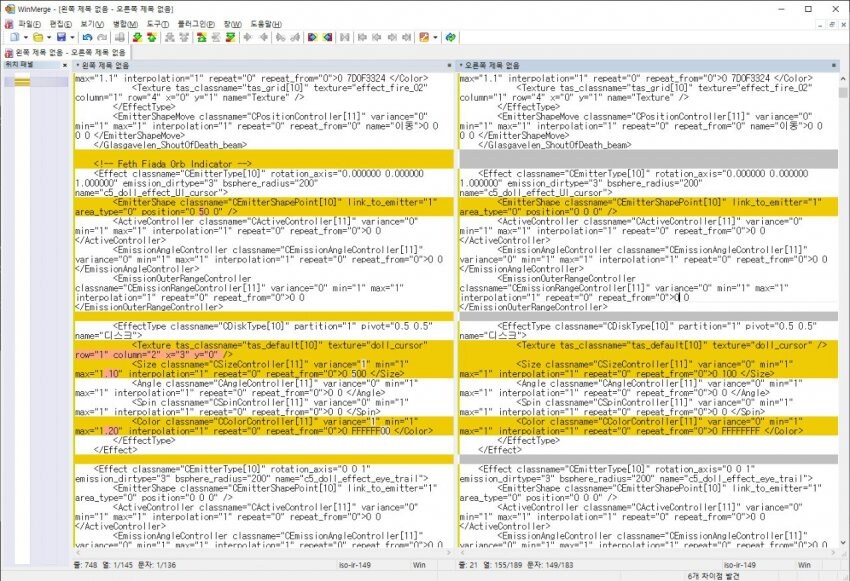Image resolution: width=850 pixels, height=581 pixels.
Task: Expand the New document dropdown arrow
Action: [x=23, y=37]
